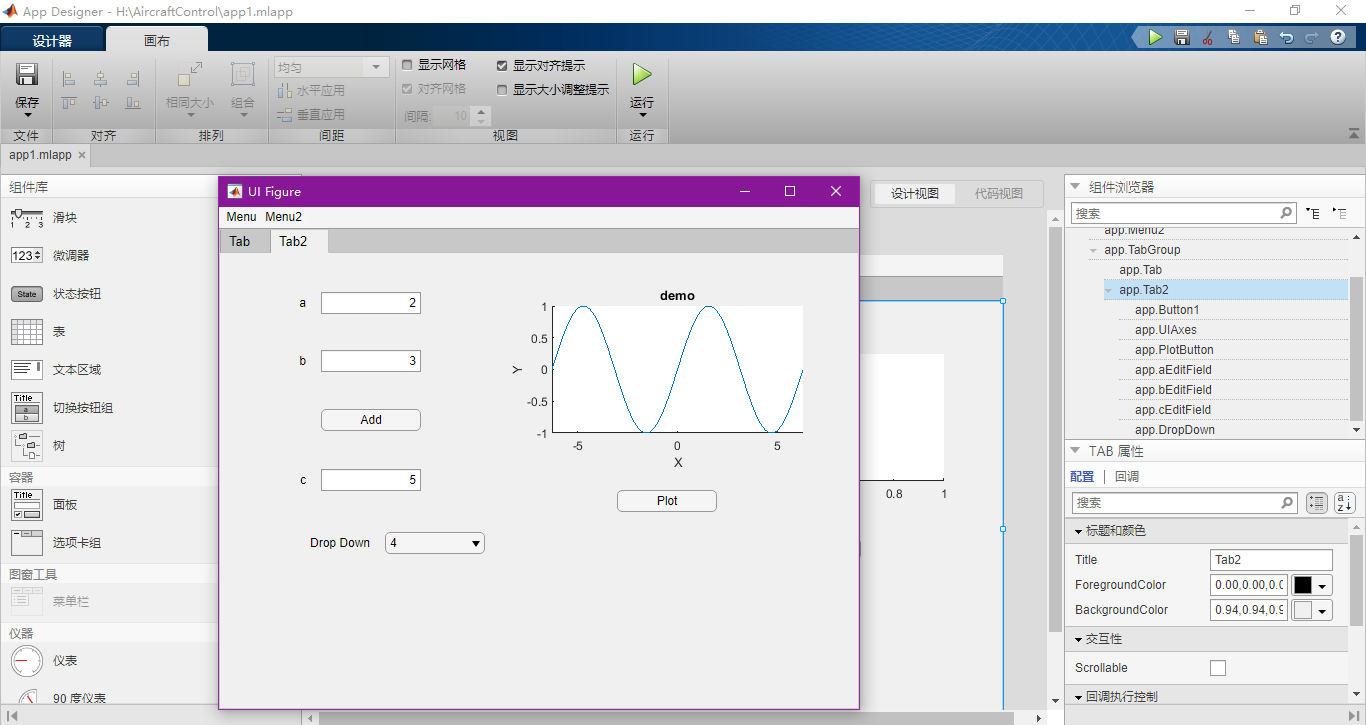Switch to 回调 callbacks tab
The image size is (1366, 725).
coord(1127,477)
